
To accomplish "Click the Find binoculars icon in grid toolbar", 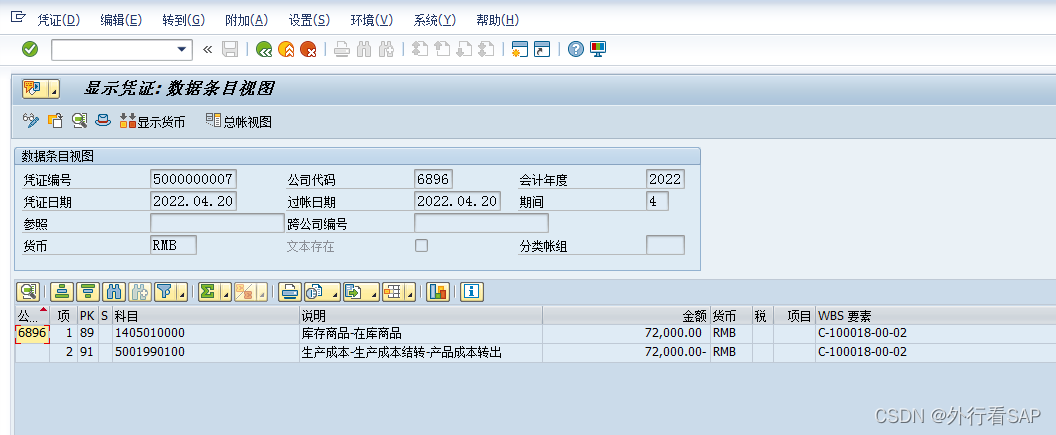I will click(x=114, y=292).
